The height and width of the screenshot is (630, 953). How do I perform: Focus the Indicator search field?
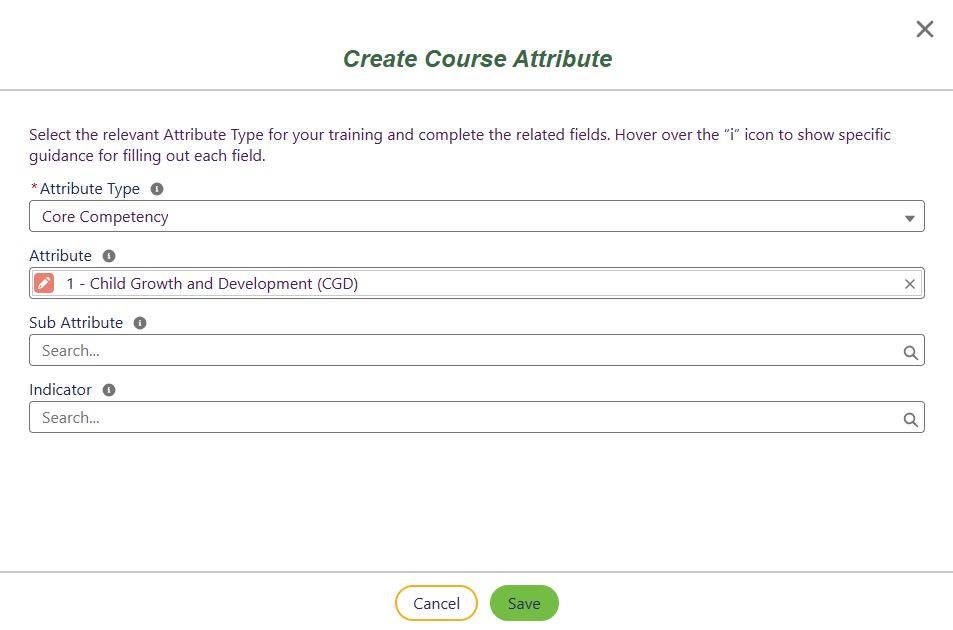click(x=476, y=417)
